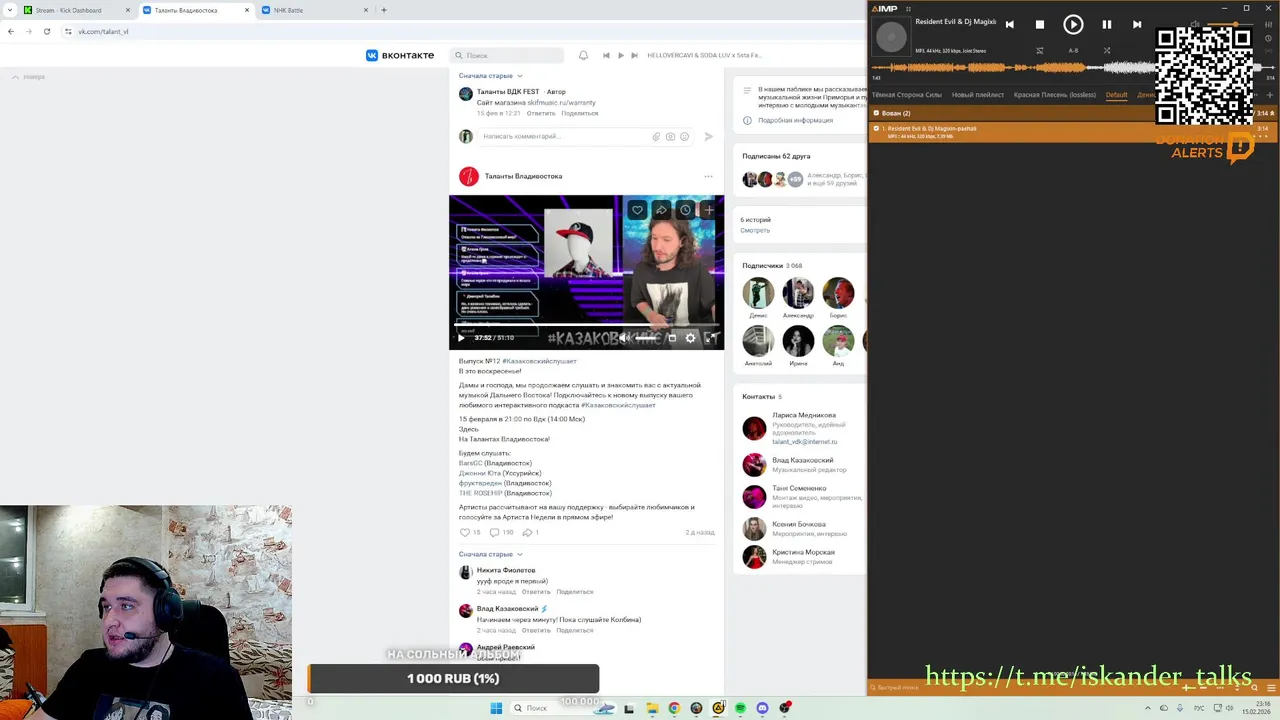The image size is (1280, 720).
Task: Toggle A-B repeat in AIMP
Action: [x=1073, y=51]
